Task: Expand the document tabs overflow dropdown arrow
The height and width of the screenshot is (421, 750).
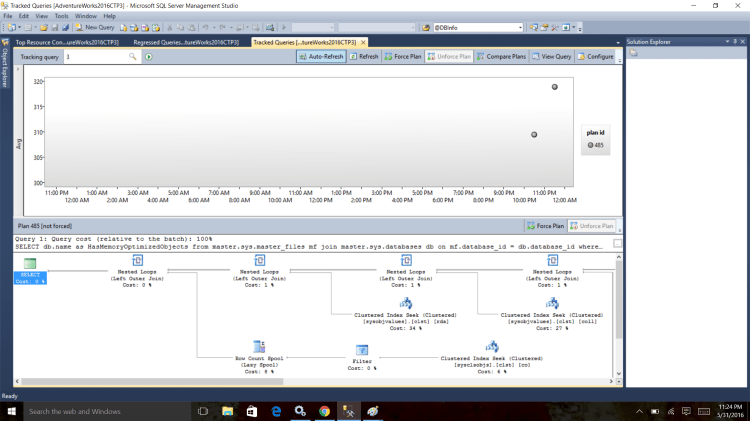Action: tap(616, 43)
